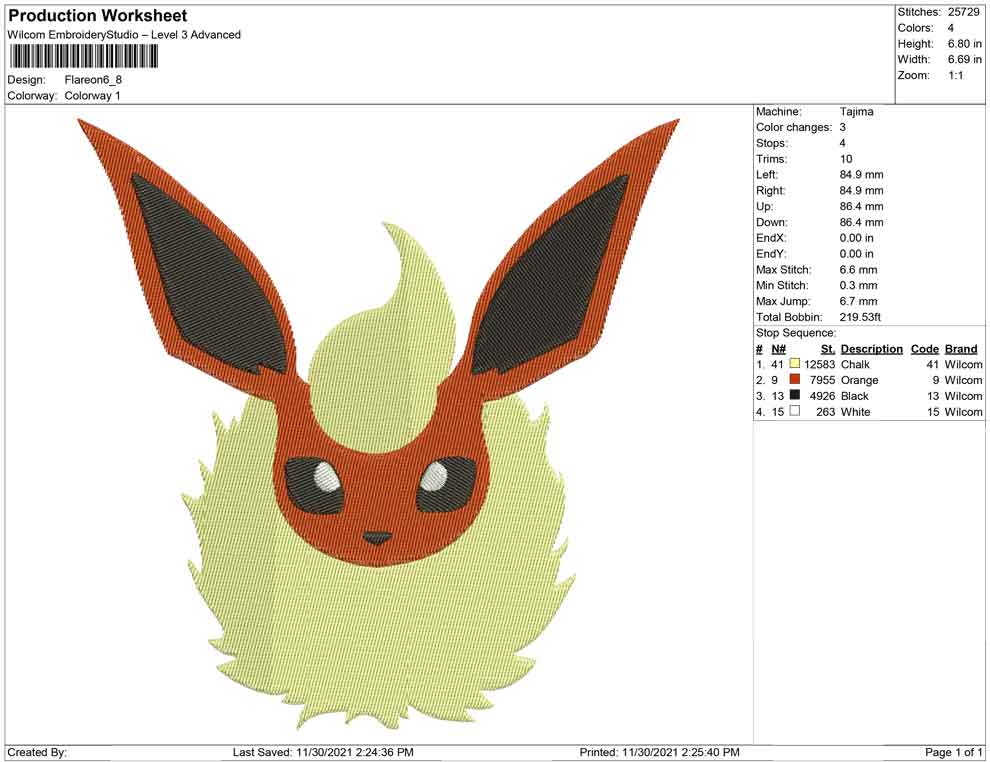
Task: Click the 'Brand' column header
Action: pyautogui.click(x=961, y=349)
